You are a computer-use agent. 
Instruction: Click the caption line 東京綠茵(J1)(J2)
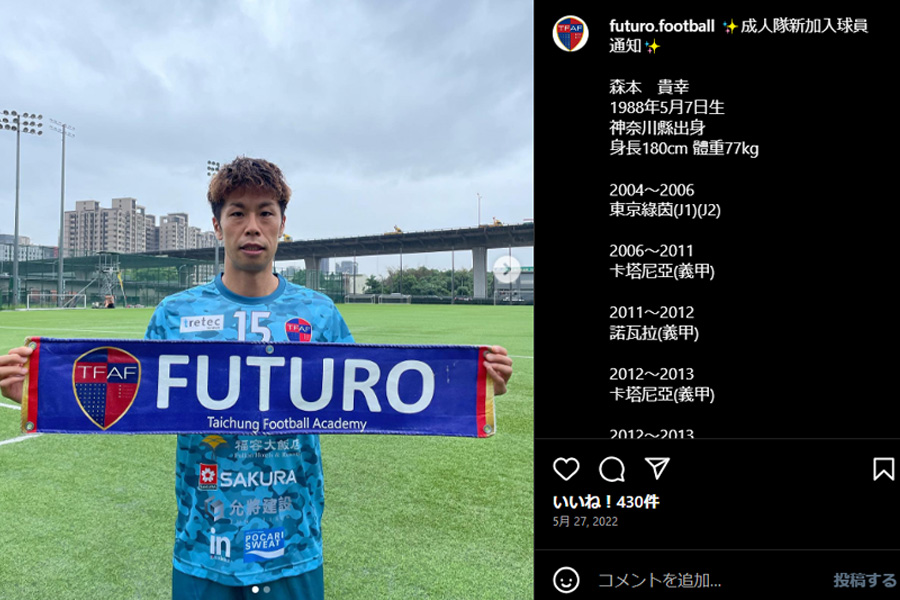tap(665, 210)
